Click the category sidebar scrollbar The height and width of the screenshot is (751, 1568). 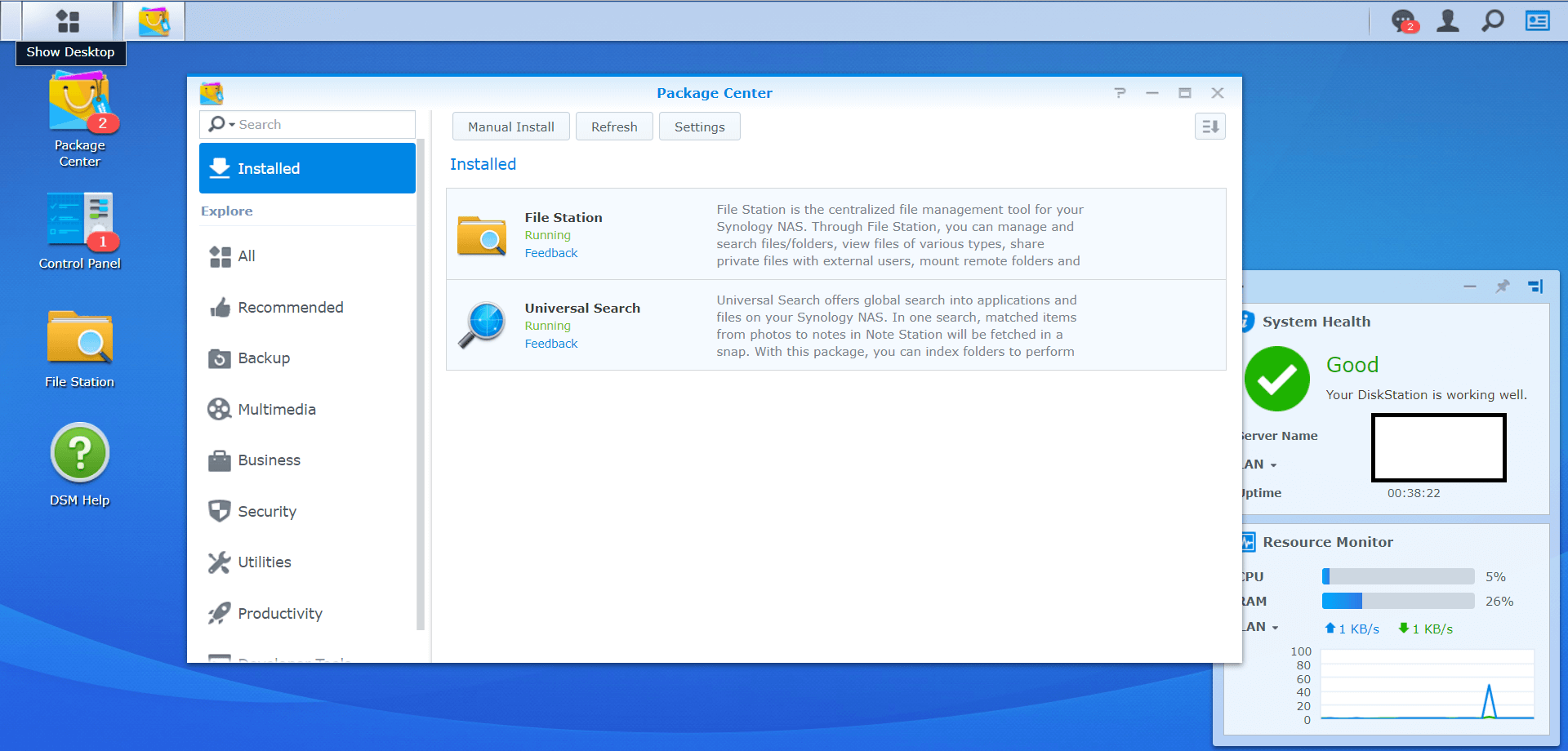pyautogui.click(x=421, y=384)
